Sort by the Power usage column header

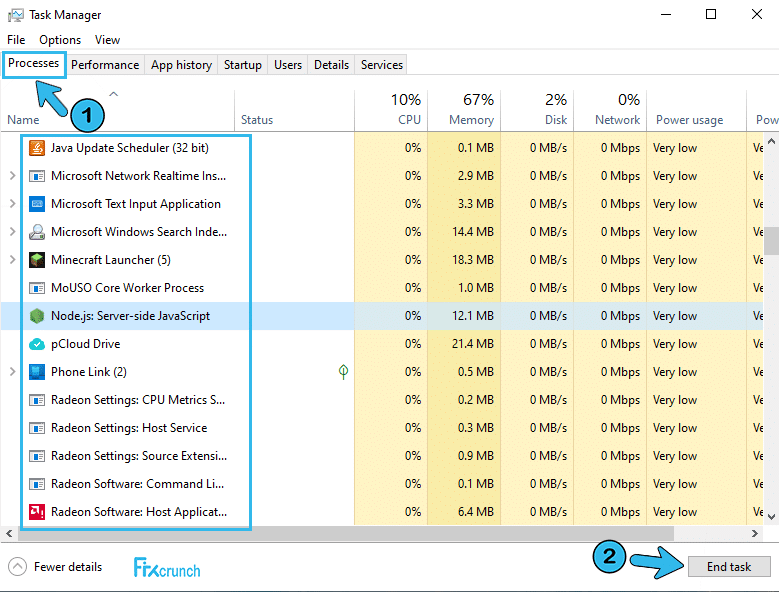[696, 110]
